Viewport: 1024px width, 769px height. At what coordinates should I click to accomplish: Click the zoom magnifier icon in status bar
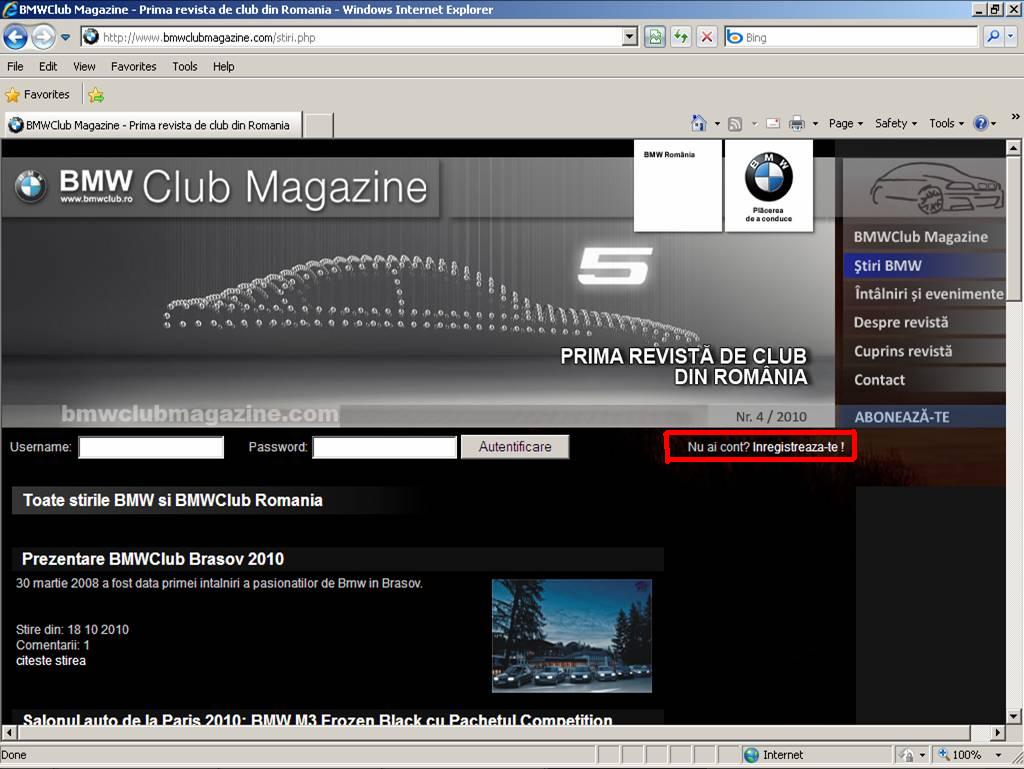(944, 754)
